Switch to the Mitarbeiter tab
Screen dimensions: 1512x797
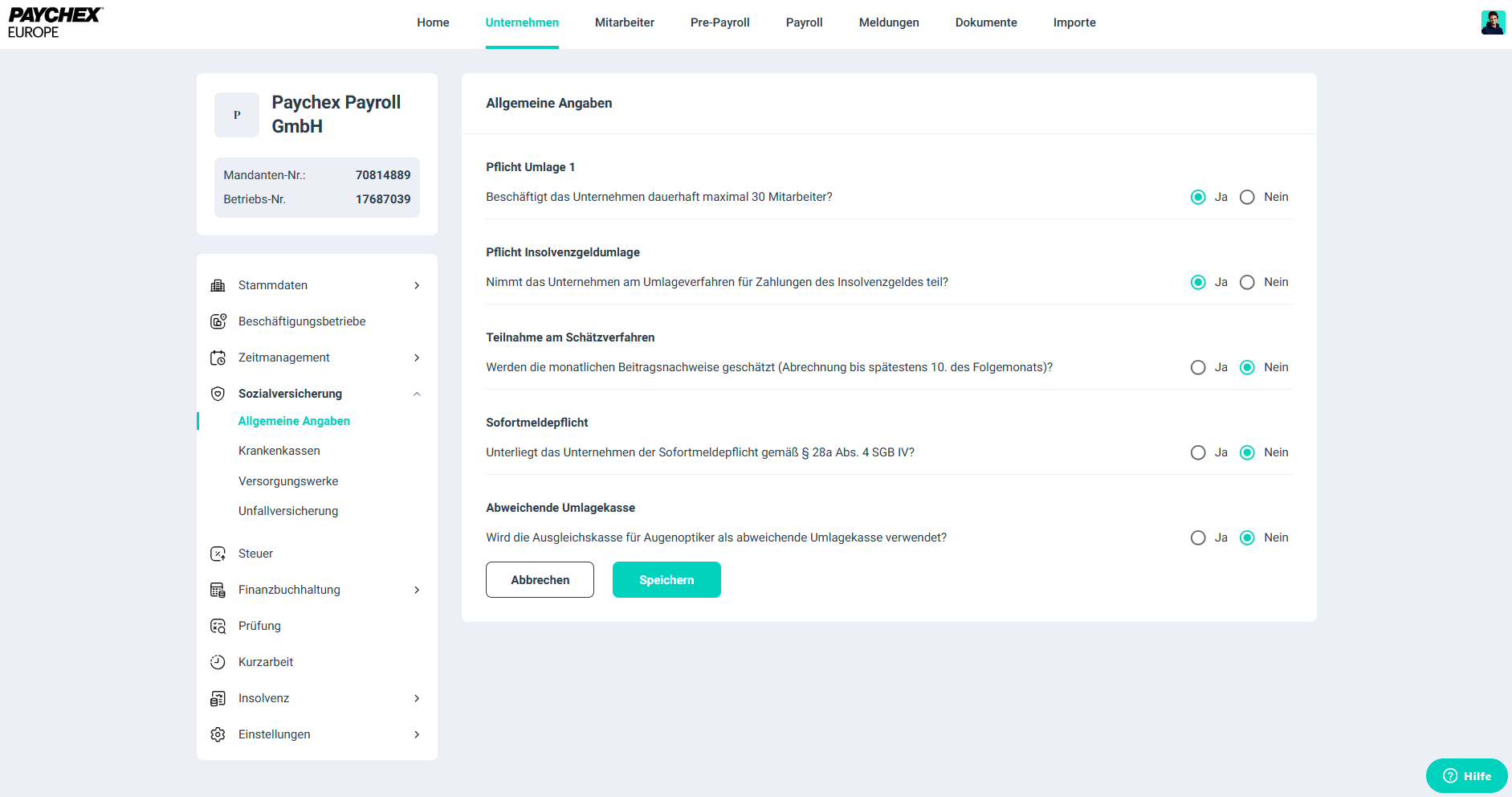pyautogui.click(x=624, y=22)
